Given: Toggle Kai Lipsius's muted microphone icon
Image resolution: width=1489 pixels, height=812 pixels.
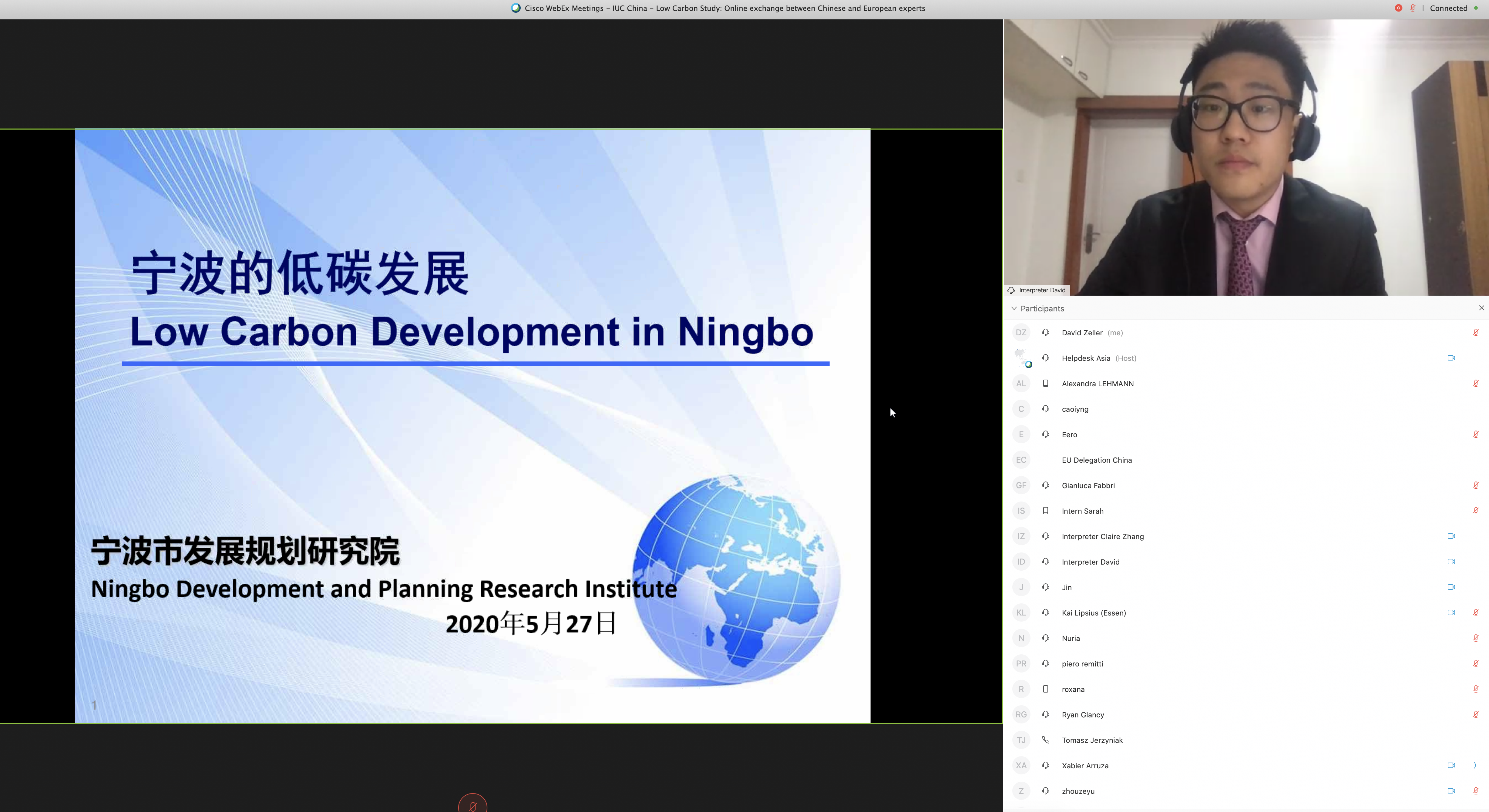Looking at the screenshot, I should (1475, 612).
